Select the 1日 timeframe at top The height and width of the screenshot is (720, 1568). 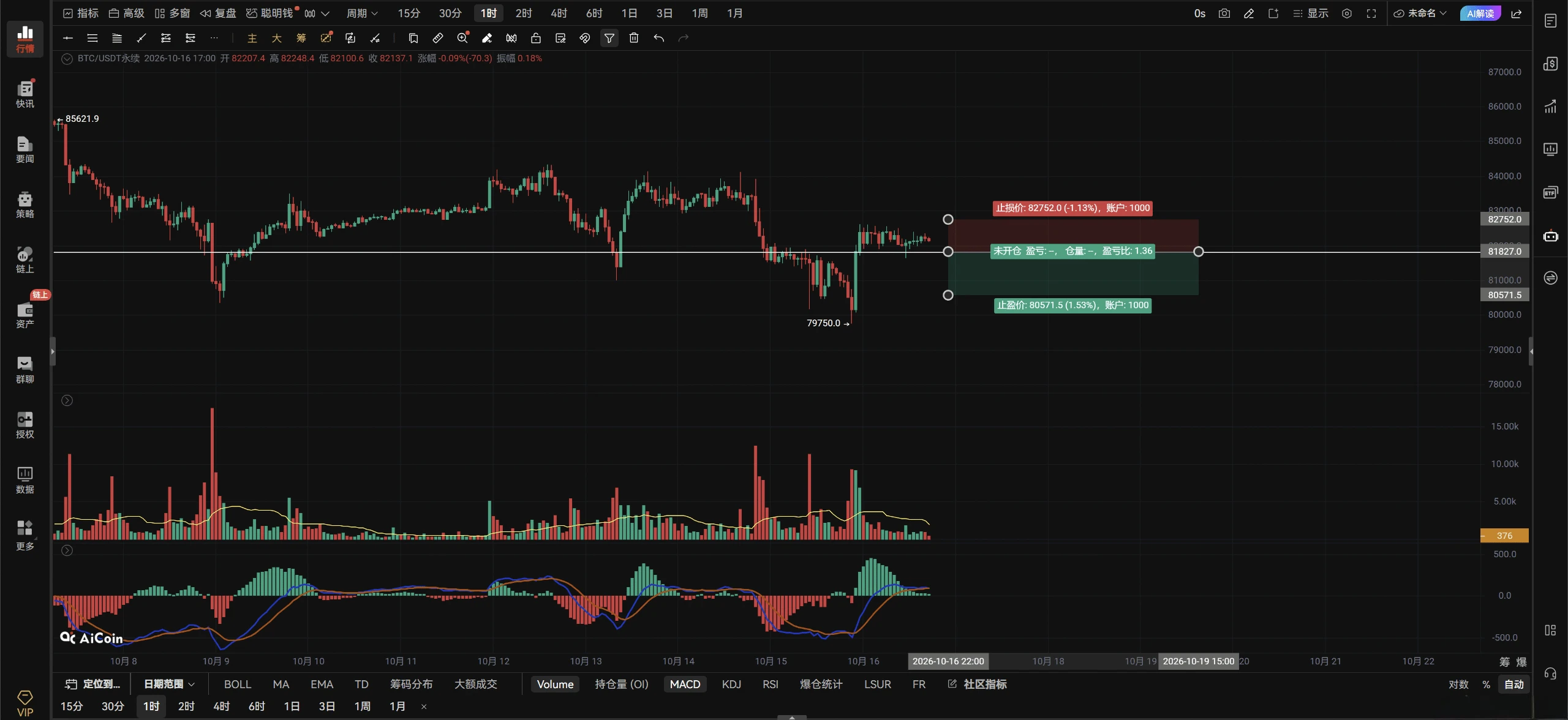click(x=629, y=13)
